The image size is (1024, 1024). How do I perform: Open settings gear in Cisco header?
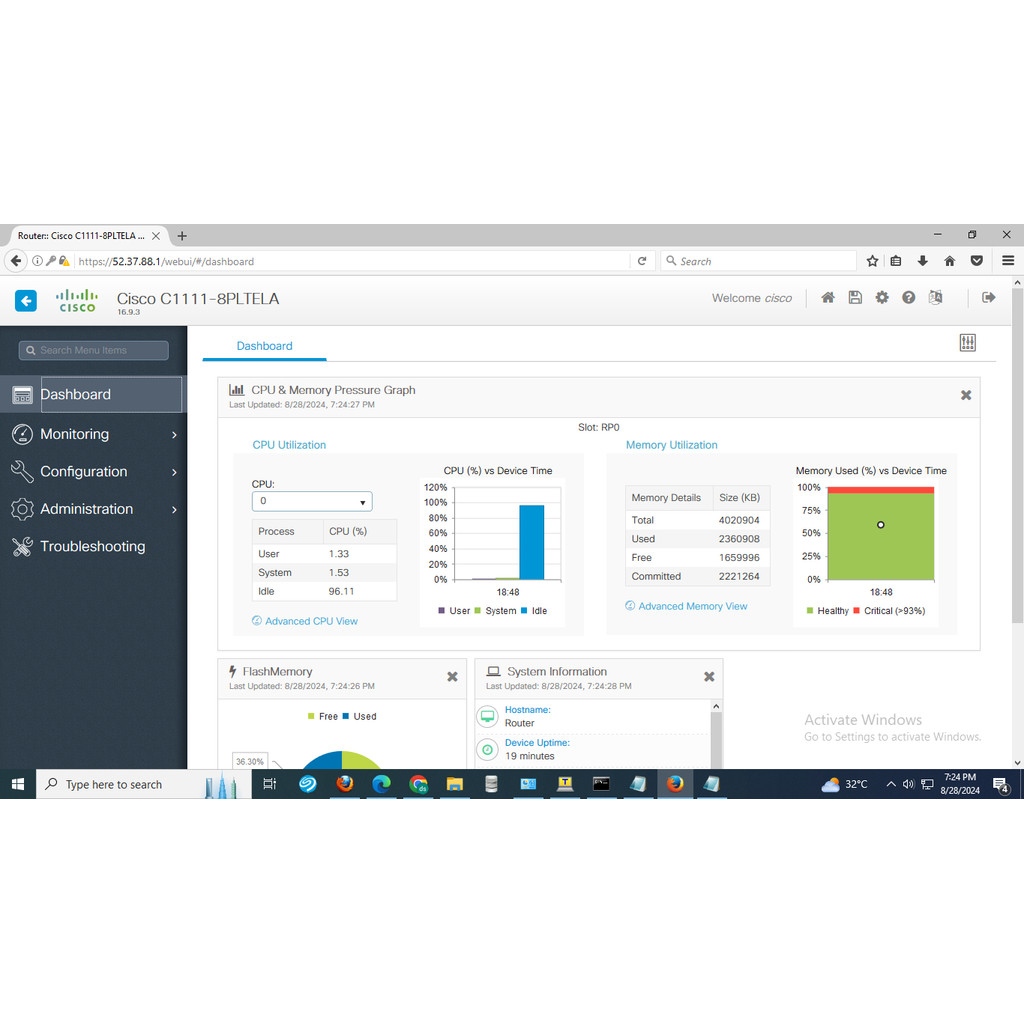pyautogui.click(x=882, y=298)
